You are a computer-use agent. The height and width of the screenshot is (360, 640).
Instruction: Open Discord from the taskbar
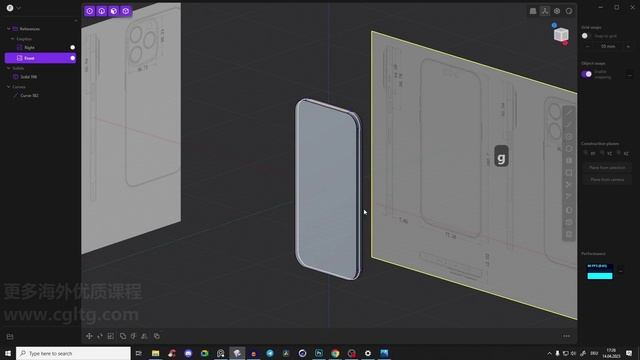(x=188, y=353)
